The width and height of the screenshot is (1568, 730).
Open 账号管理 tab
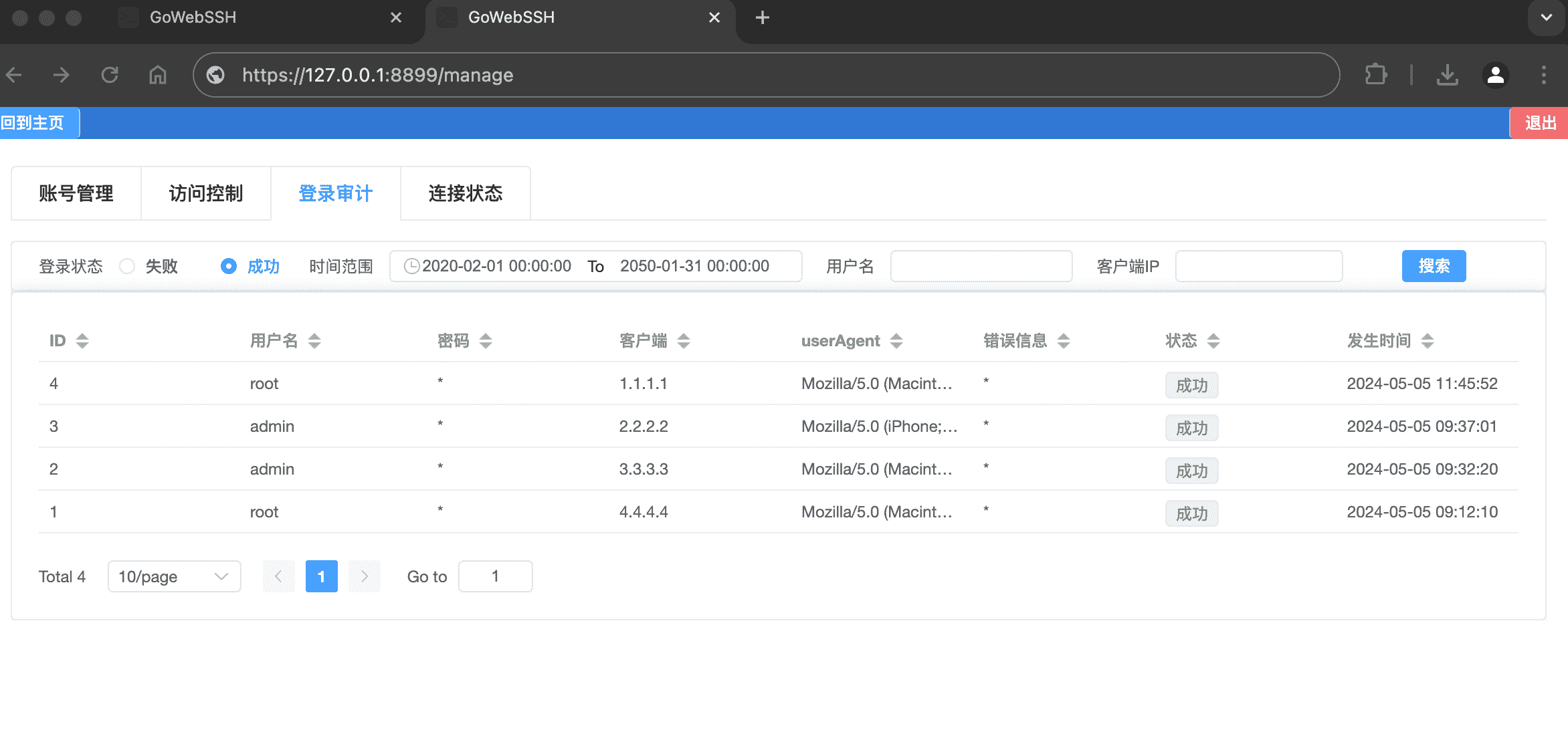(x=76, y=193)
